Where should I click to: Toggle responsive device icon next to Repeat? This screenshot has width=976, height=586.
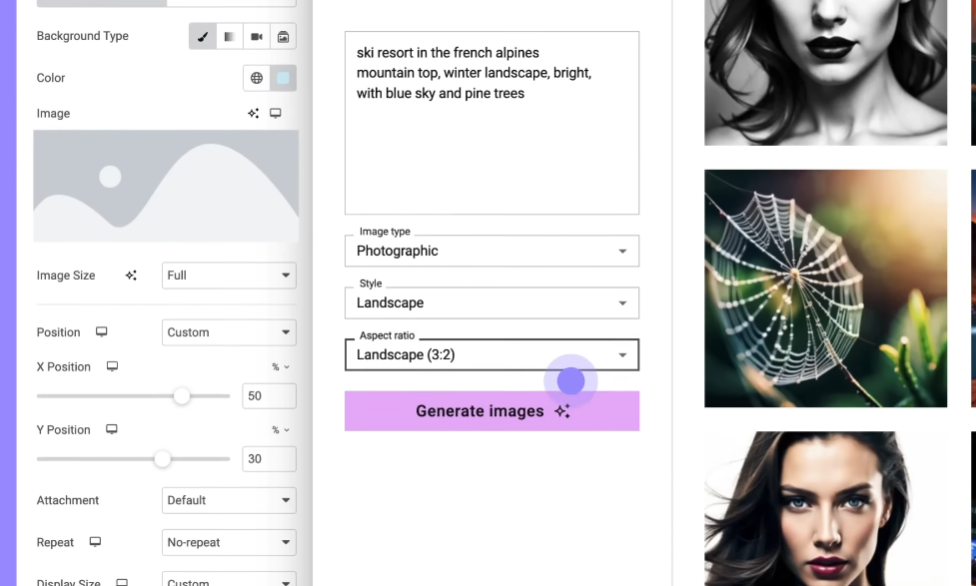click(x=95, y=542)
